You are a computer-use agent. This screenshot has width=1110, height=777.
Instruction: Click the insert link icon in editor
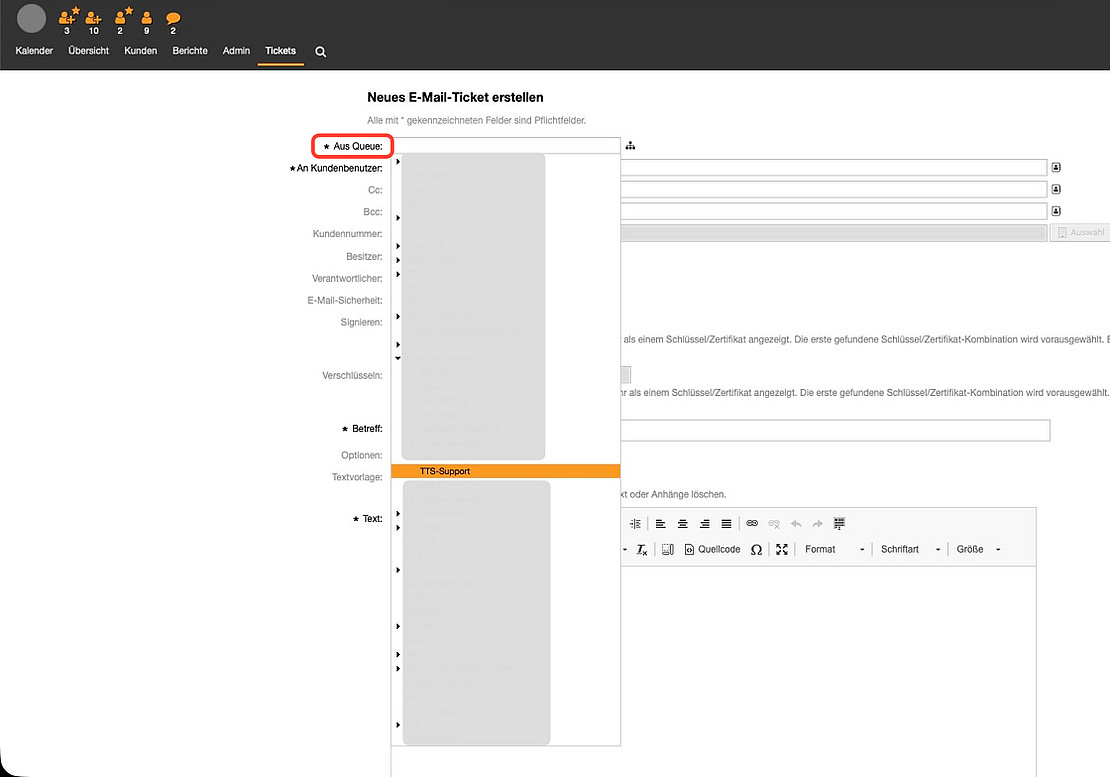point(752,523)
